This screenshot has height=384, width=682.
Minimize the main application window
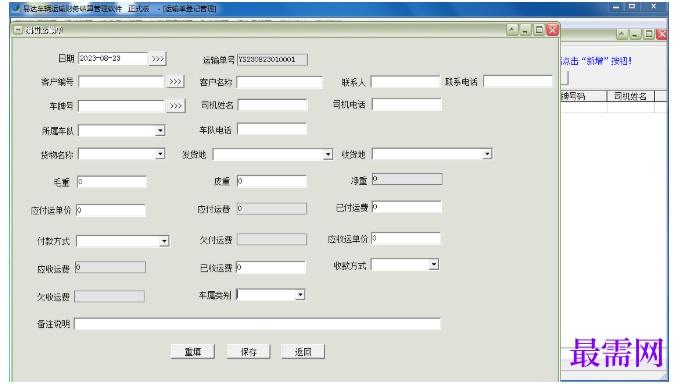click(x=615, y=7)
